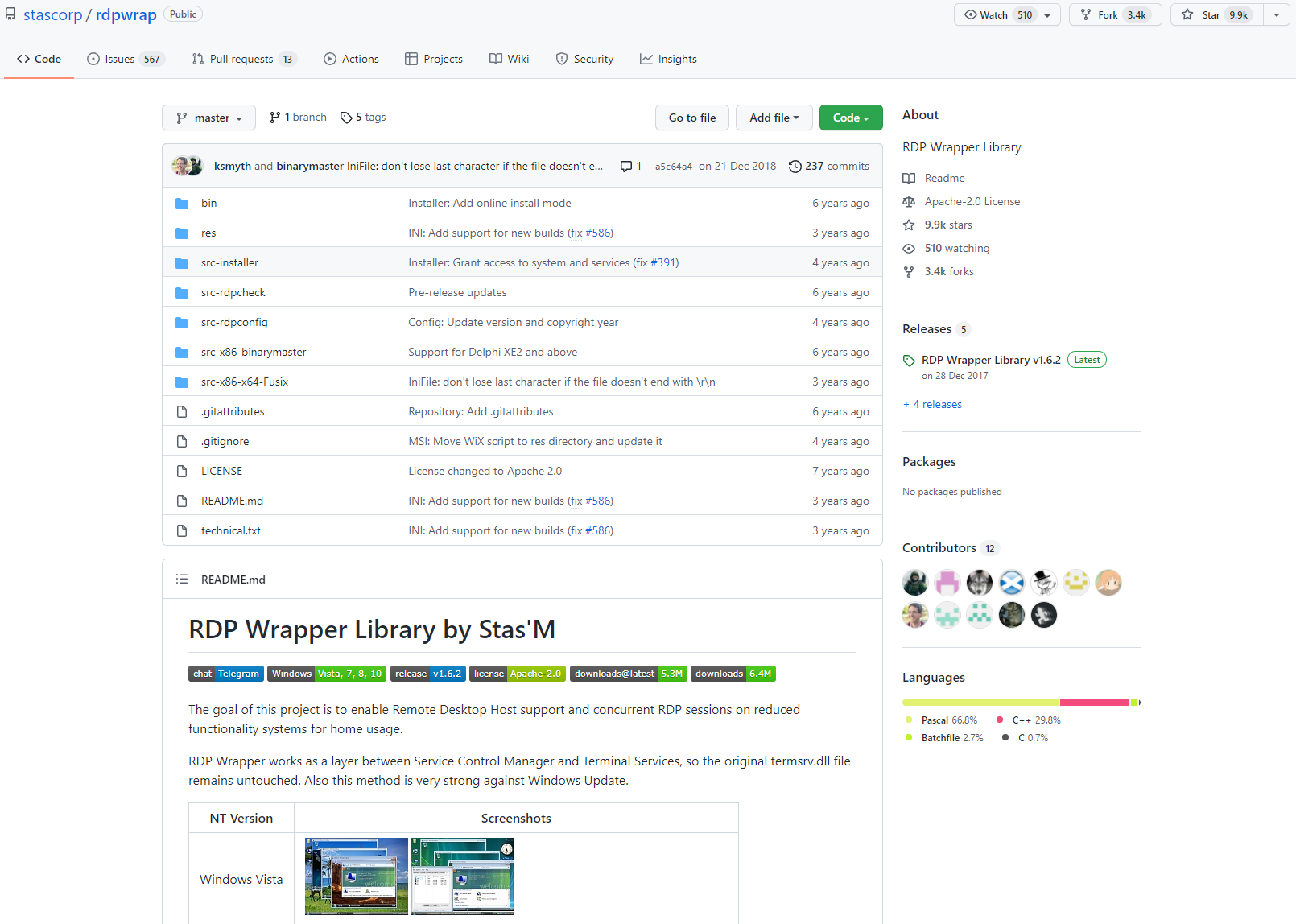Open the Projects tab

434,59
